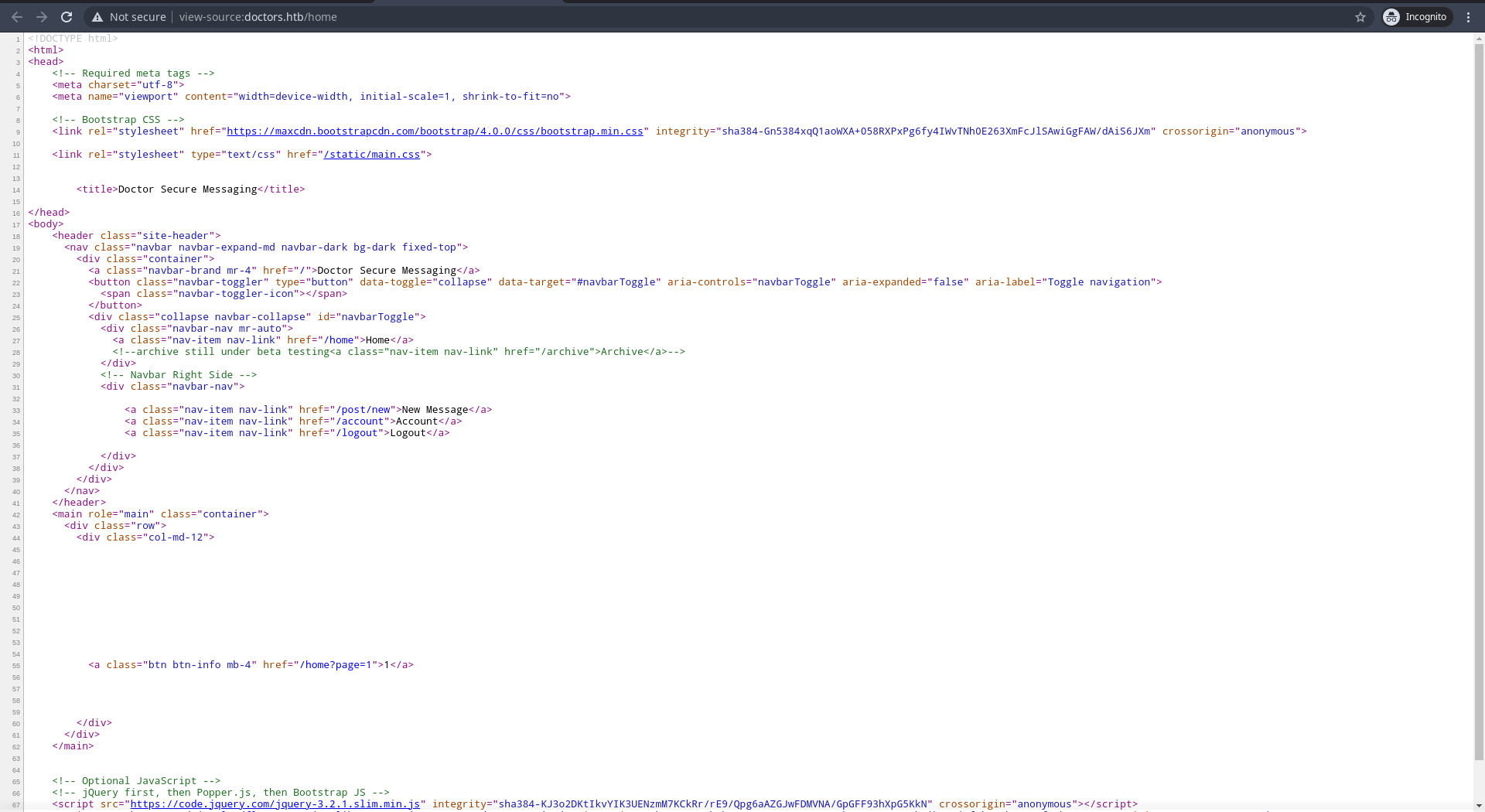Click the sha384-Gn5384 integrity value
Image resolution: width=1485 pixels, height=812 pixels.
click(x=937, y=131)
